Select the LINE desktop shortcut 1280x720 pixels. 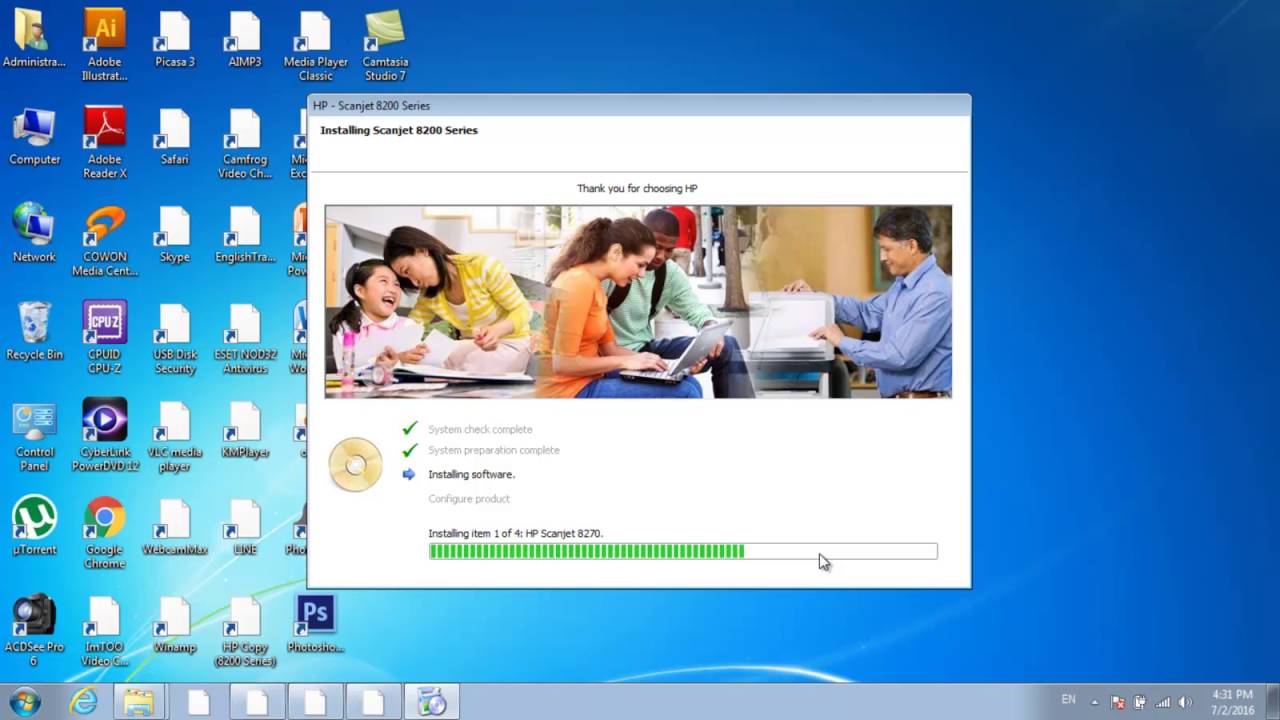(245, 526)
